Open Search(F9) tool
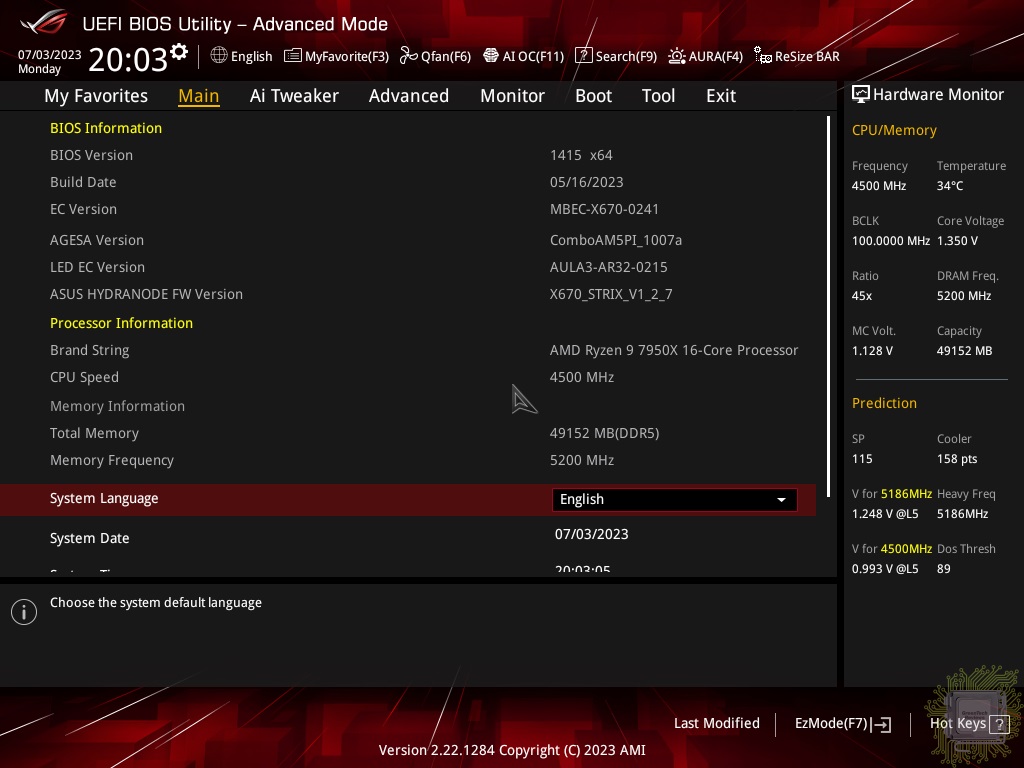 pyautogui.click(x=616, y=56)
